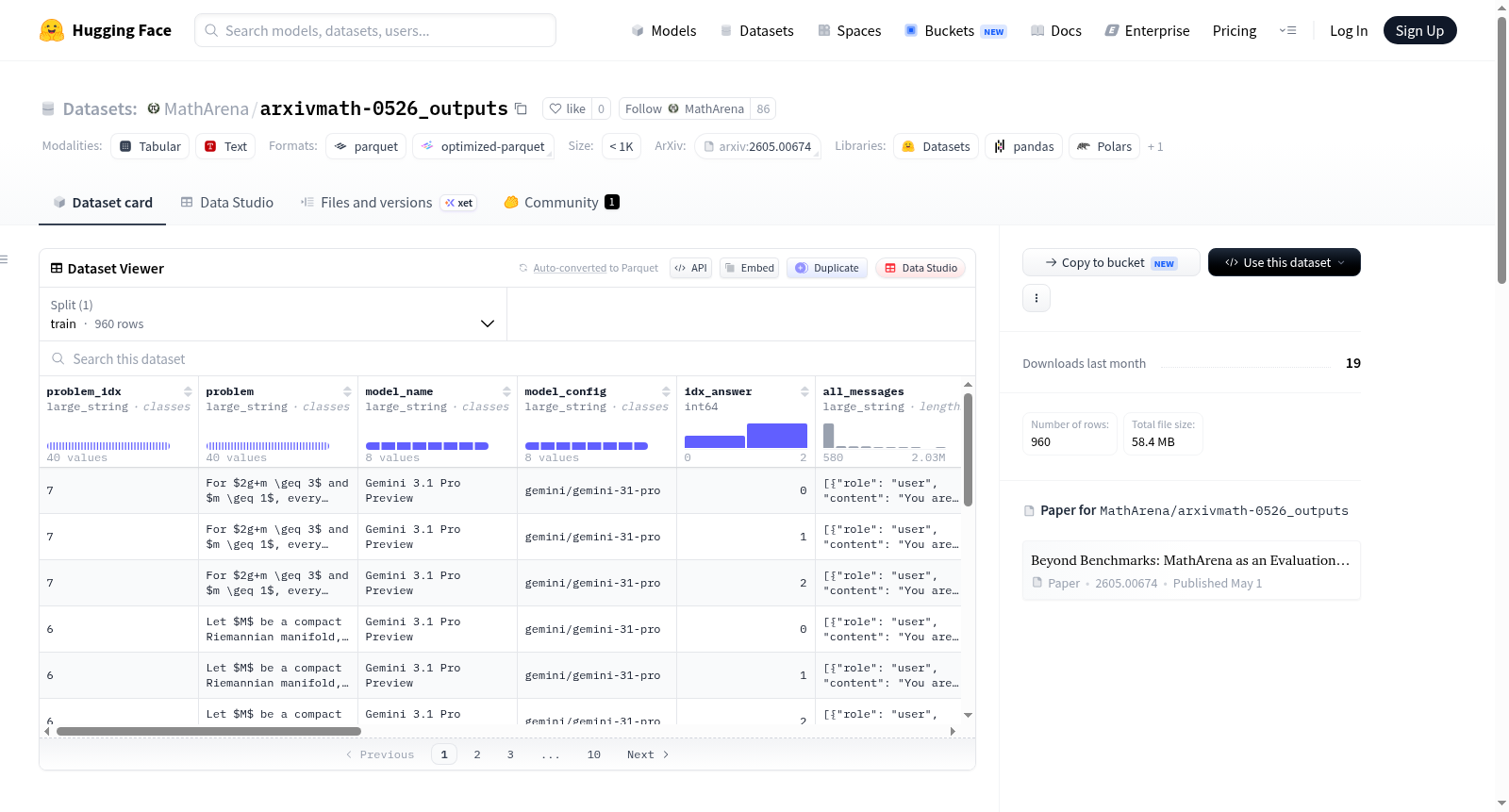Click the Next page button
The image size is (1509, 812).
click(x=648, y=754)
